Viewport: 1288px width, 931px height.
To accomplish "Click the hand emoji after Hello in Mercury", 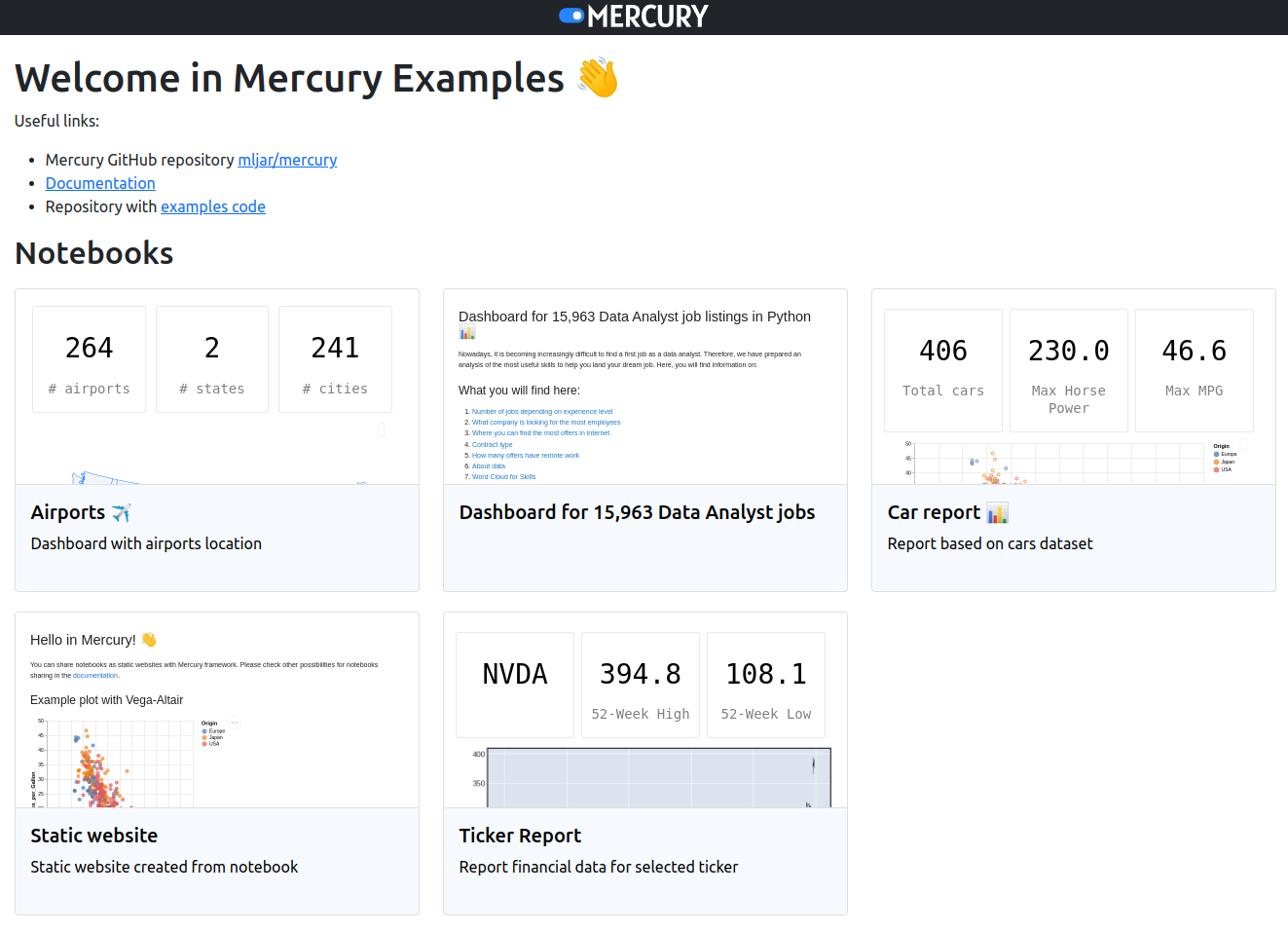I will coord(149,639).
